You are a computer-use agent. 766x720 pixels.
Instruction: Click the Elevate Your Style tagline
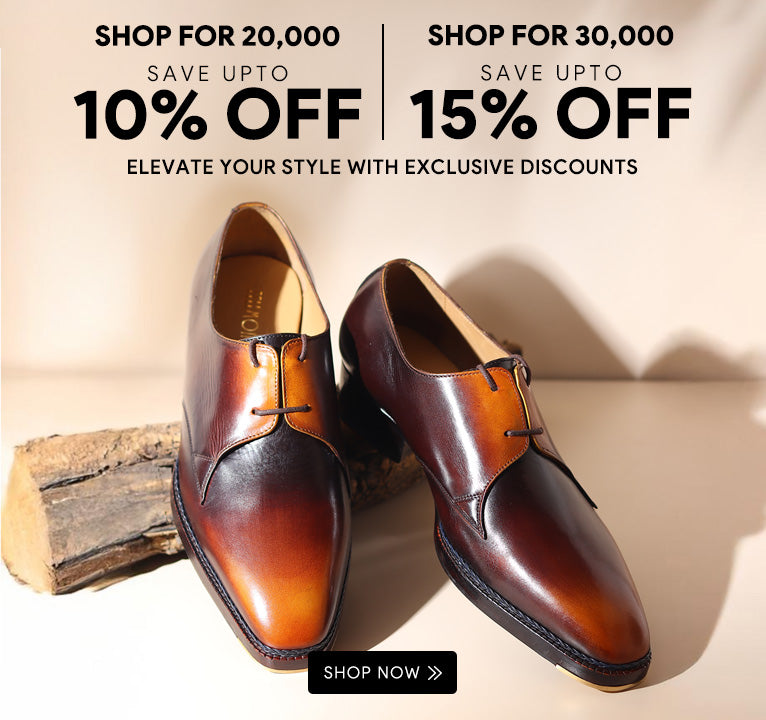point(382,167)
